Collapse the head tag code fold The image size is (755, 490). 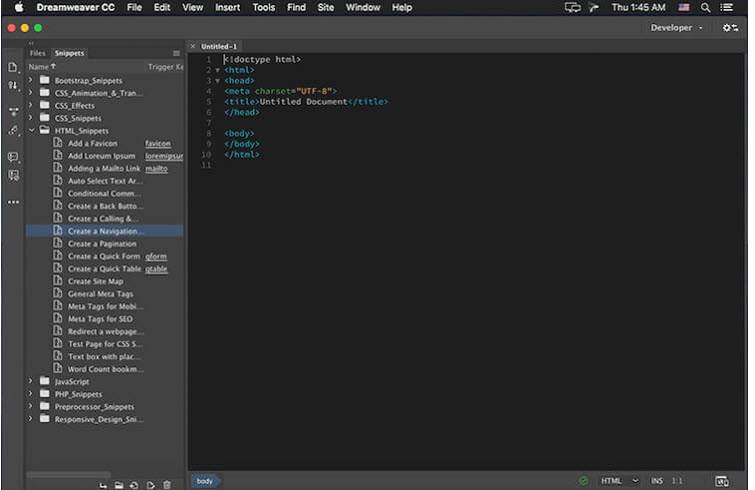coord(218,81)
